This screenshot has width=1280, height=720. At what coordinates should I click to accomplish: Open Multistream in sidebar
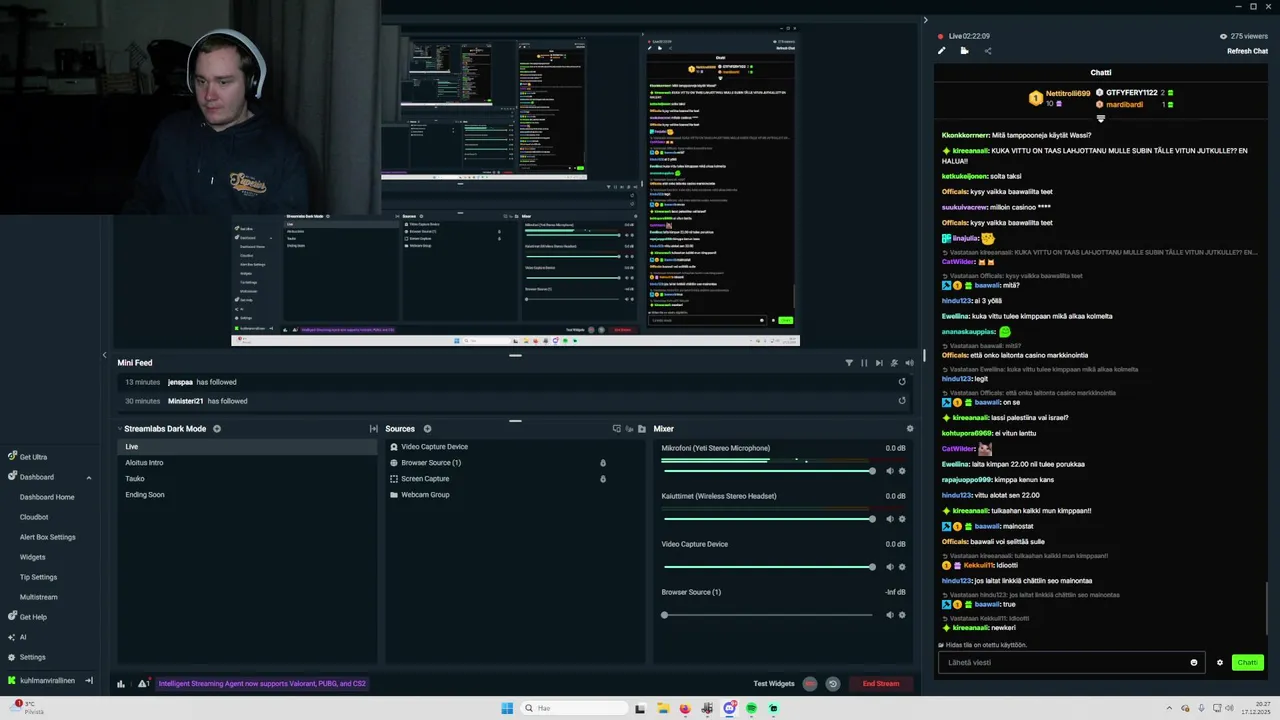[x=39, y=597]
